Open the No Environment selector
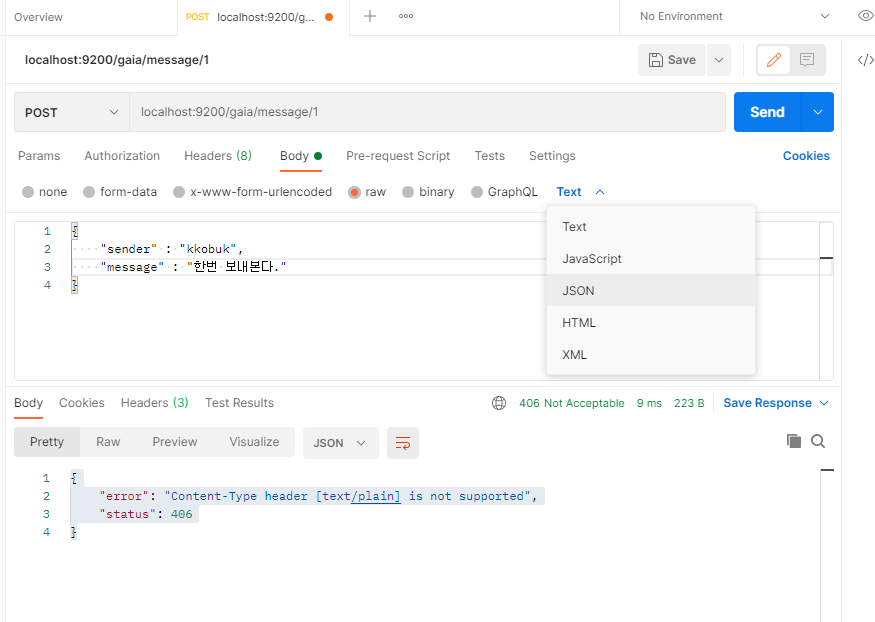The height and width of the screenshot is (622, 875). click(734, 16)
